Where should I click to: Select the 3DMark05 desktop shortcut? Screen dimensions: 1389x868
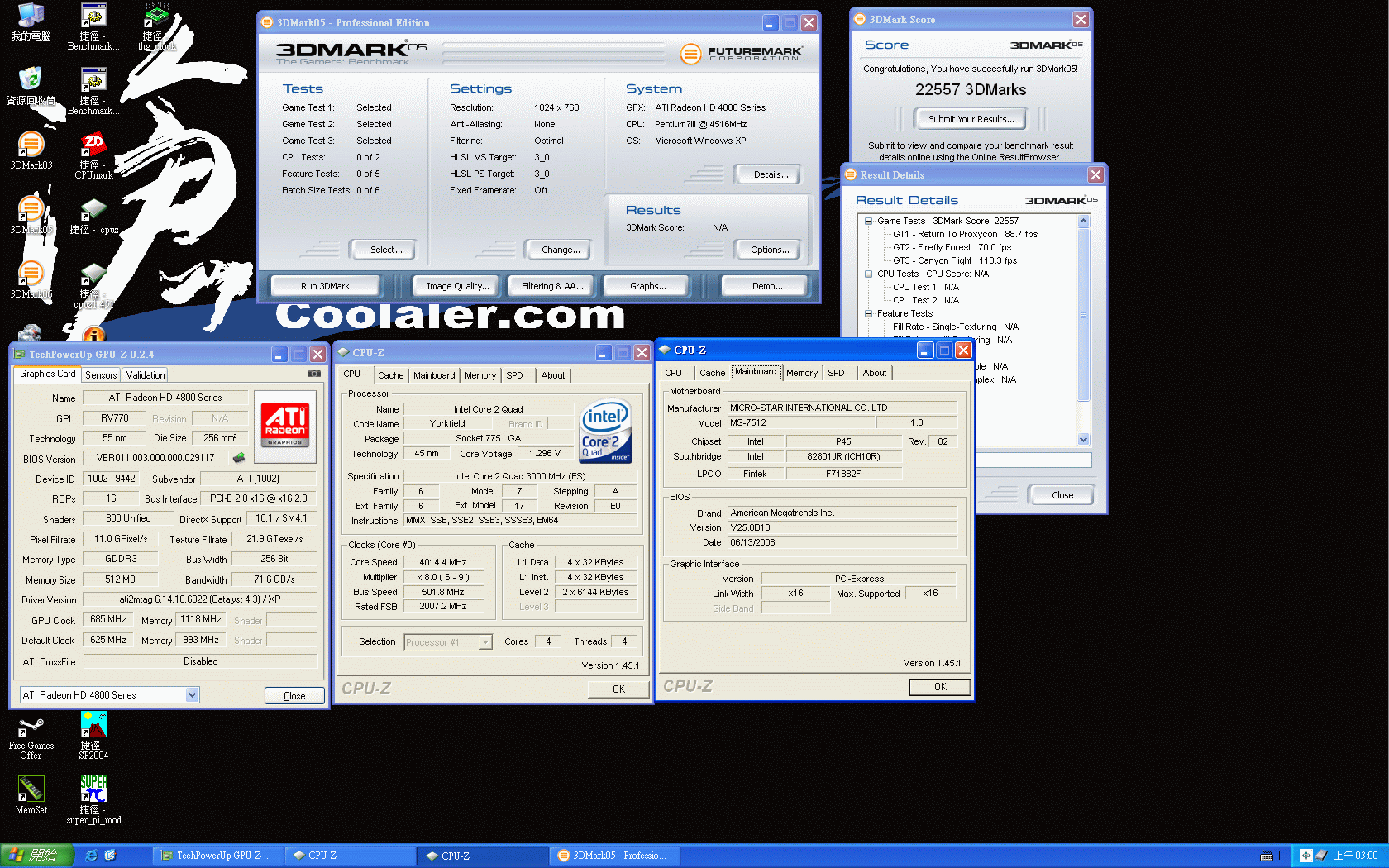pyautogui.click(x=31, y=215)
